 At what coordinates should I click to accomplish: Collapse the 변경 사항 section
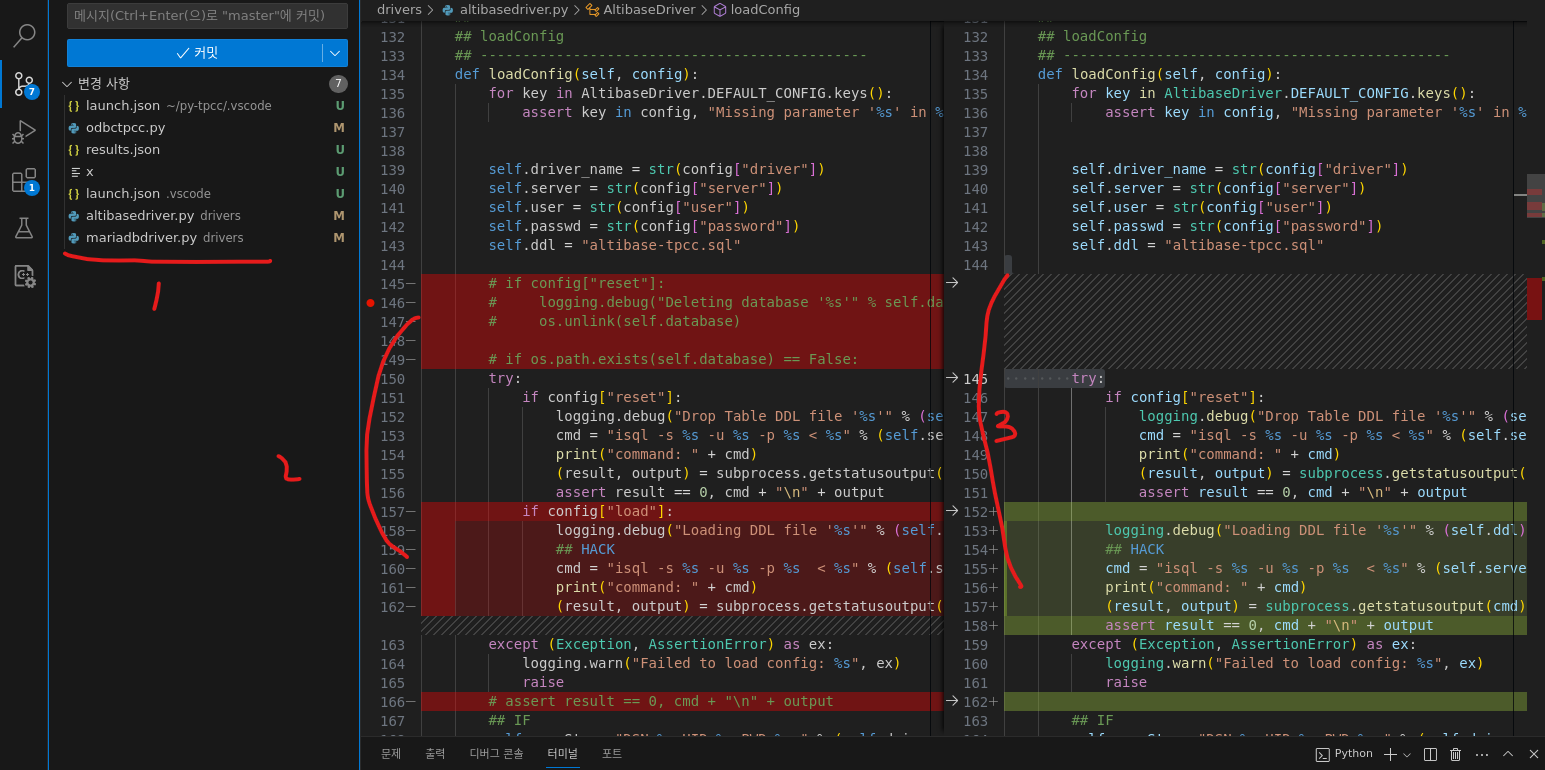coord(67,84)
